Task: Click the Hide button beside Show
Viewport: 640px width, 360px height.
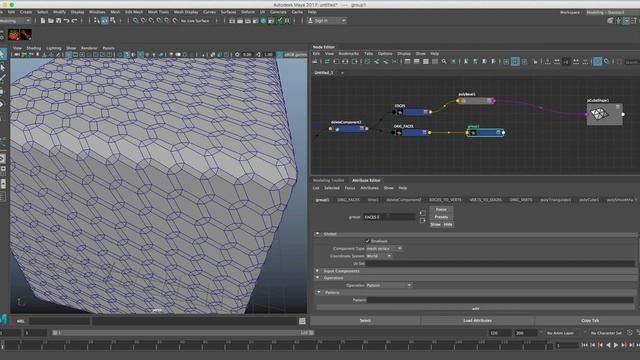Action: click(448, 224)
